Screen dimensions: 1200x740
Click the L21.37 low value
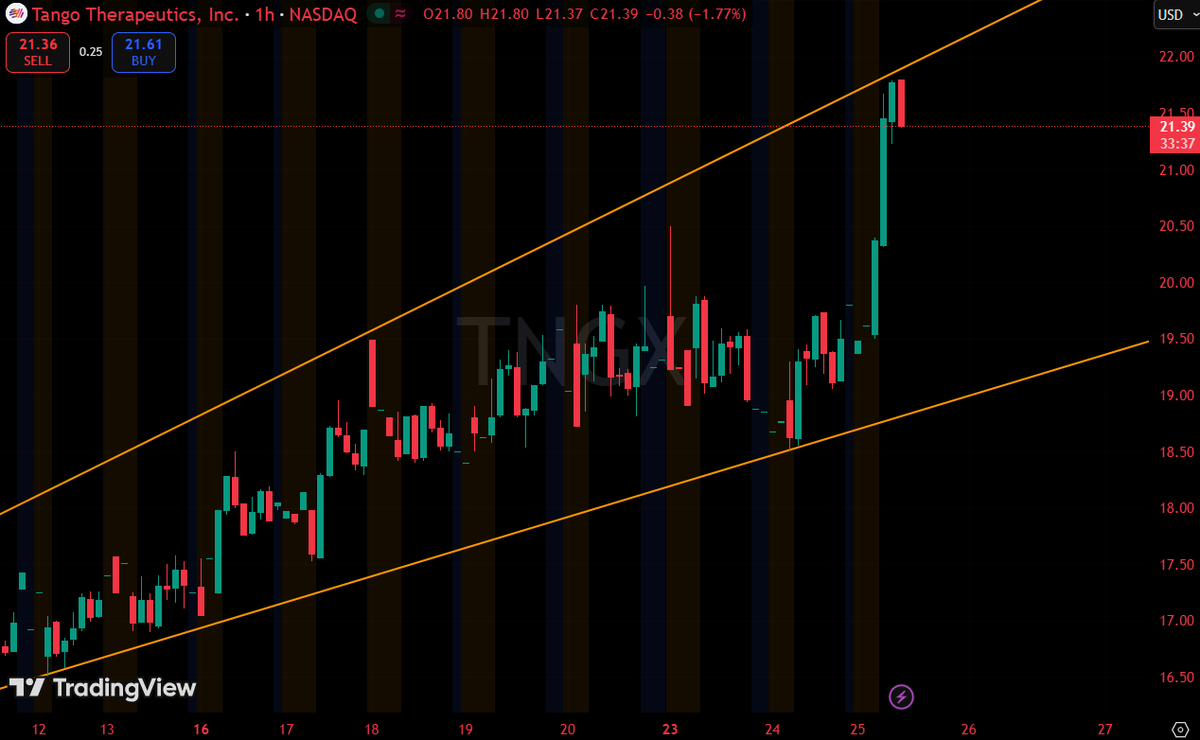[x=558, y=14]
